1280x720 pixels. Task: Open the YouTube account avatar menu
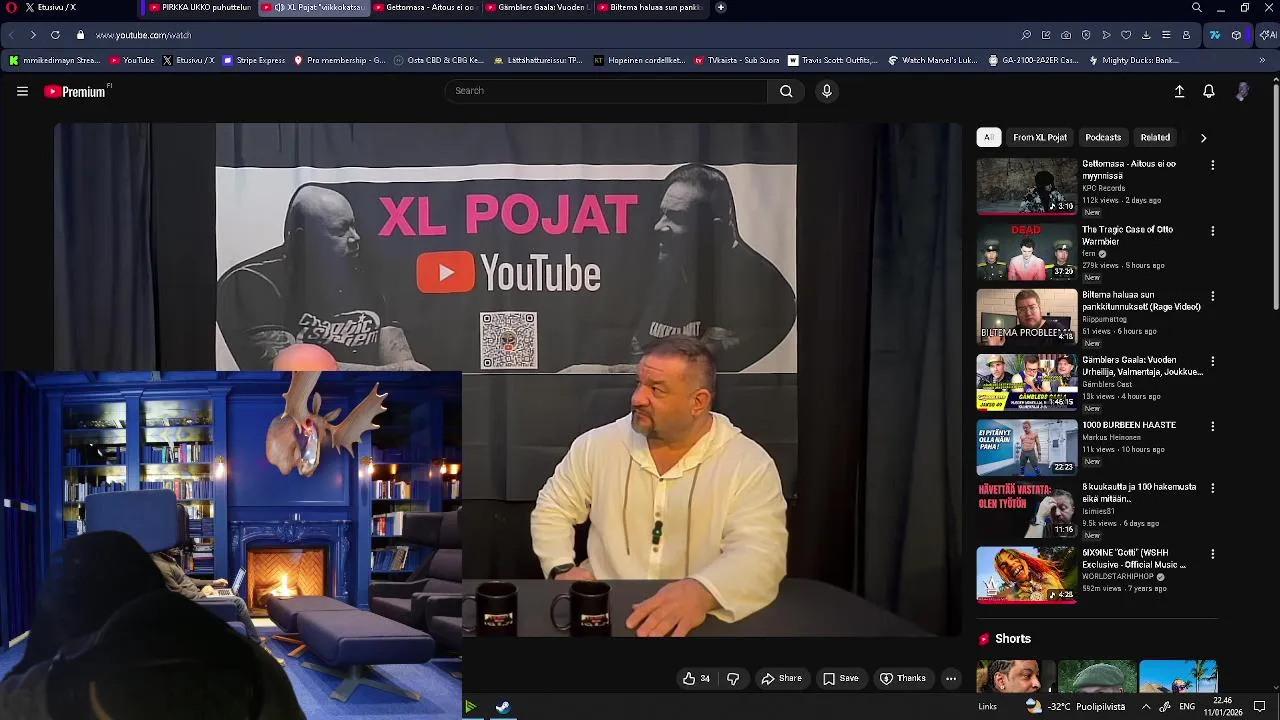(1242, 91)
